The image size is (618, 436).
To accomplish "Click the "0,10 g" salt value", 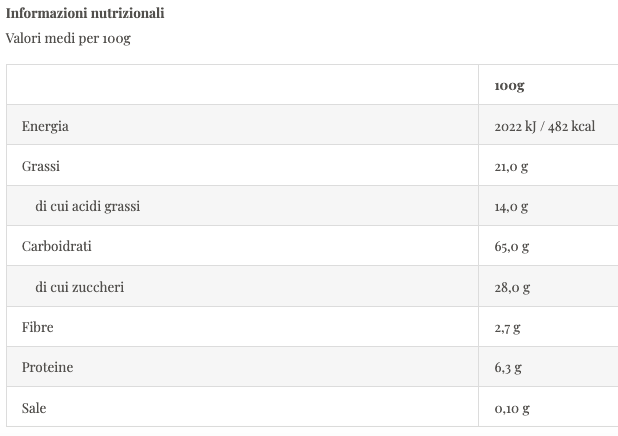I will tap(512, 408).
